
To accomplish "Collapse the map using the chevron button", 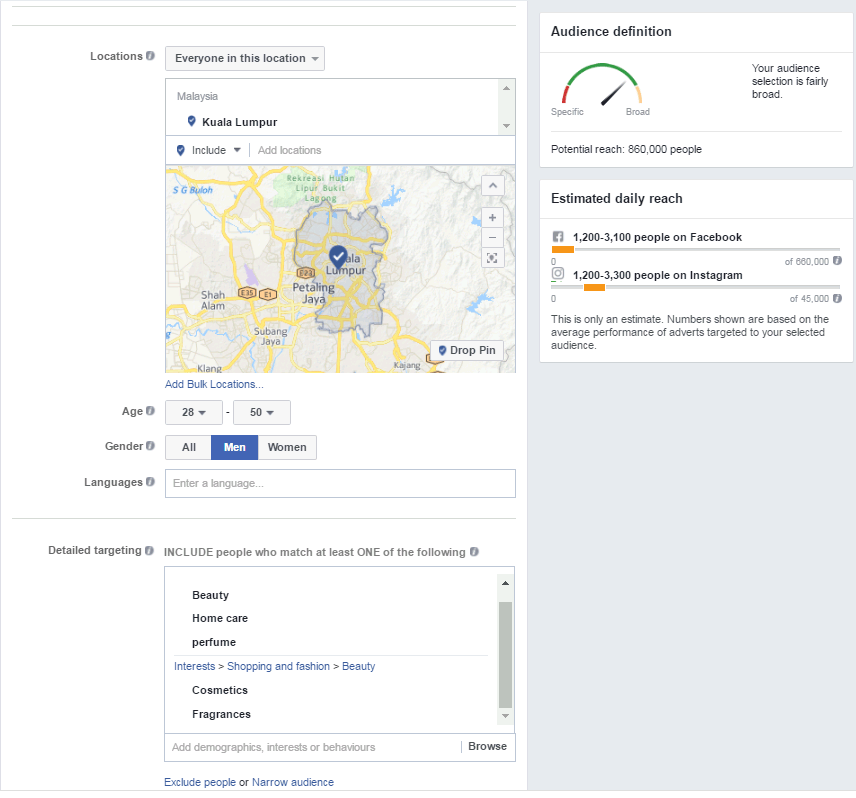I will (492, 186).
